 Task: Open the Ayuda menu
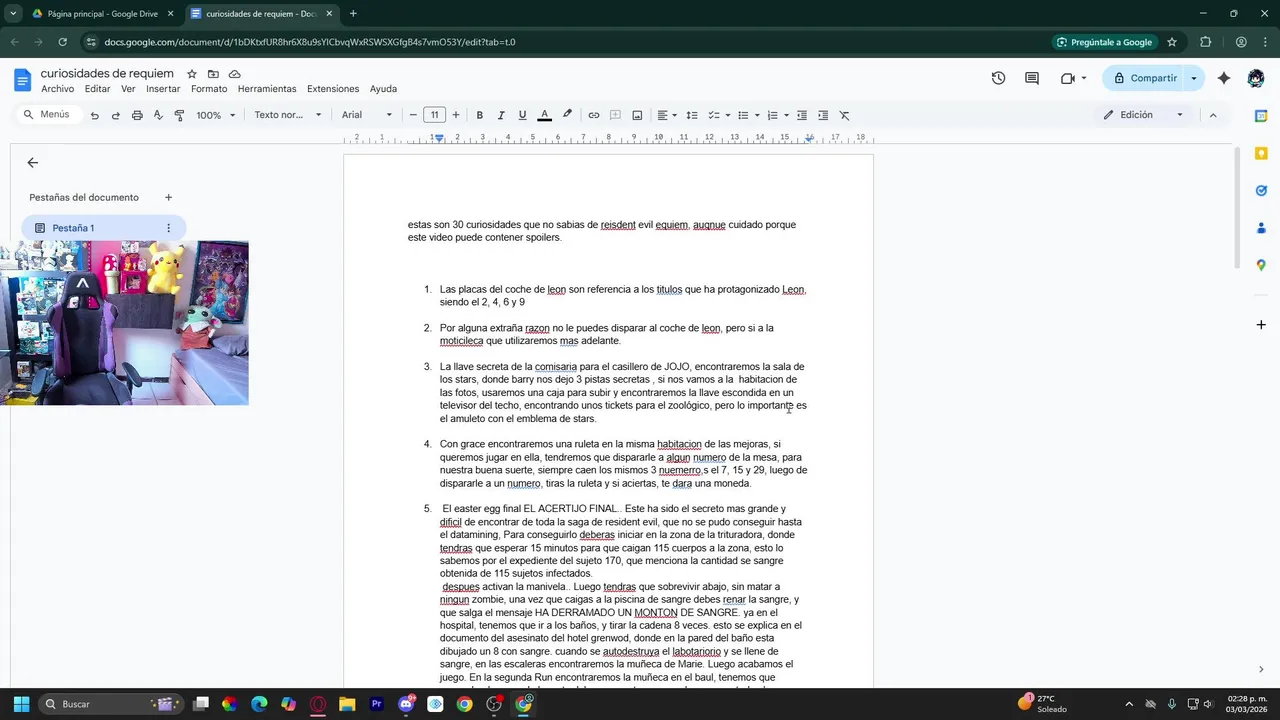pyautogui.click(x=383, y=89)
